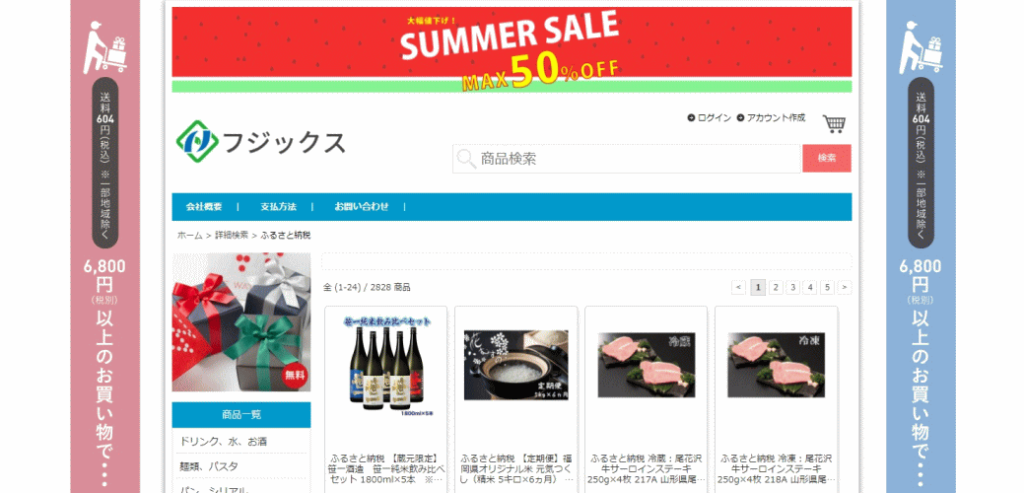The image size is (1024, 493).
Task: Click the Fujix logo
Action: point(261,142)
